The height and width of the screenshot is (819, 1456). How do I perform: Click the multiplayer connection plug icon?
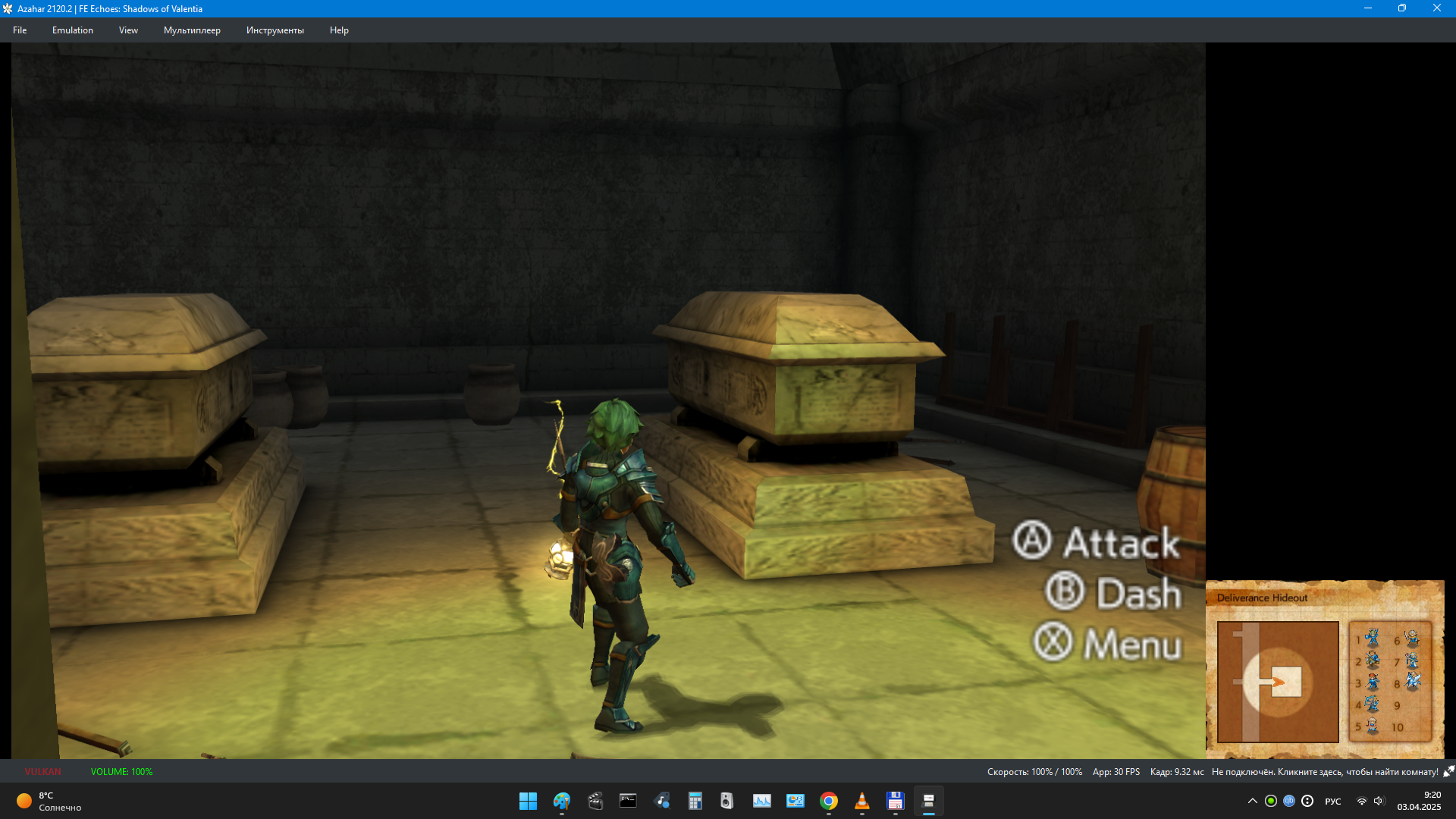point(1448,771)
